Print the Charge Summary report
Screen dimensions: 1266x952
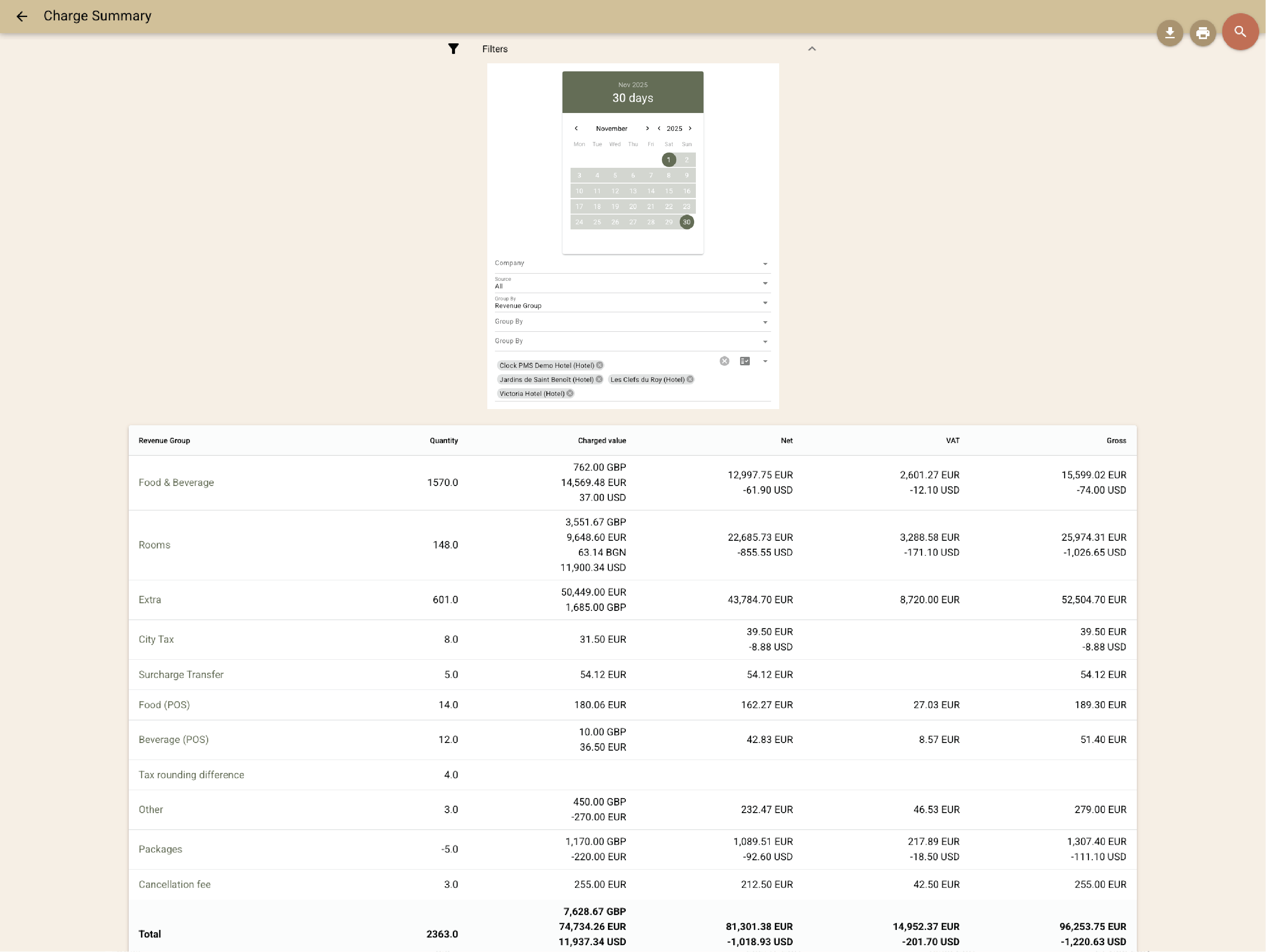(1202, 33)
